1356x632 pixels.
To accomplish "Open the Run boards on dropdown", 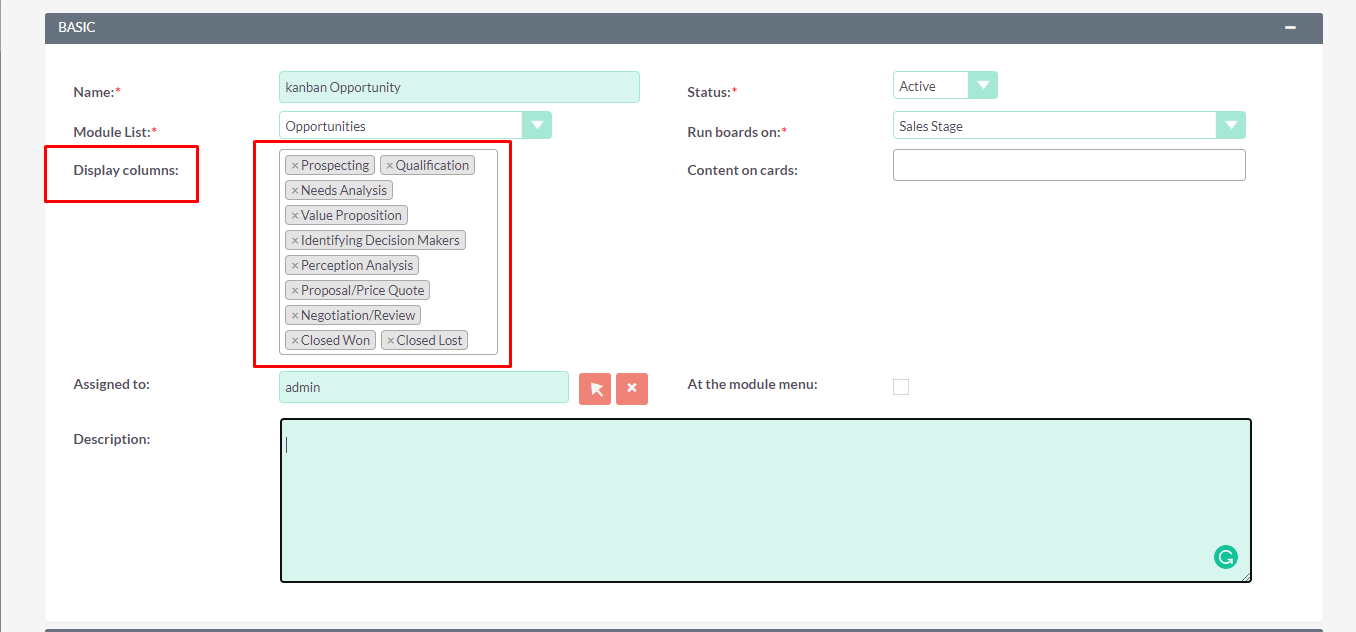I will [1232, 125].
